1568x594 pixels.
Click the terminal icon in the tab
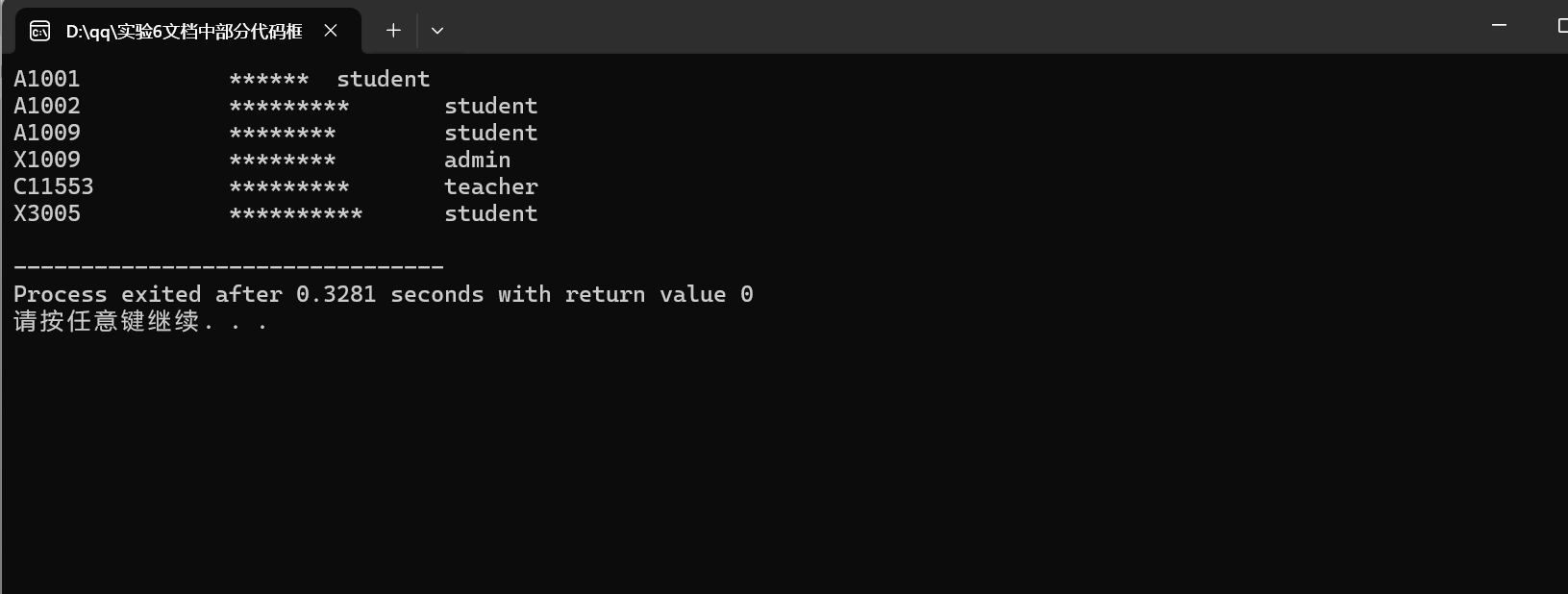[39, 32]
